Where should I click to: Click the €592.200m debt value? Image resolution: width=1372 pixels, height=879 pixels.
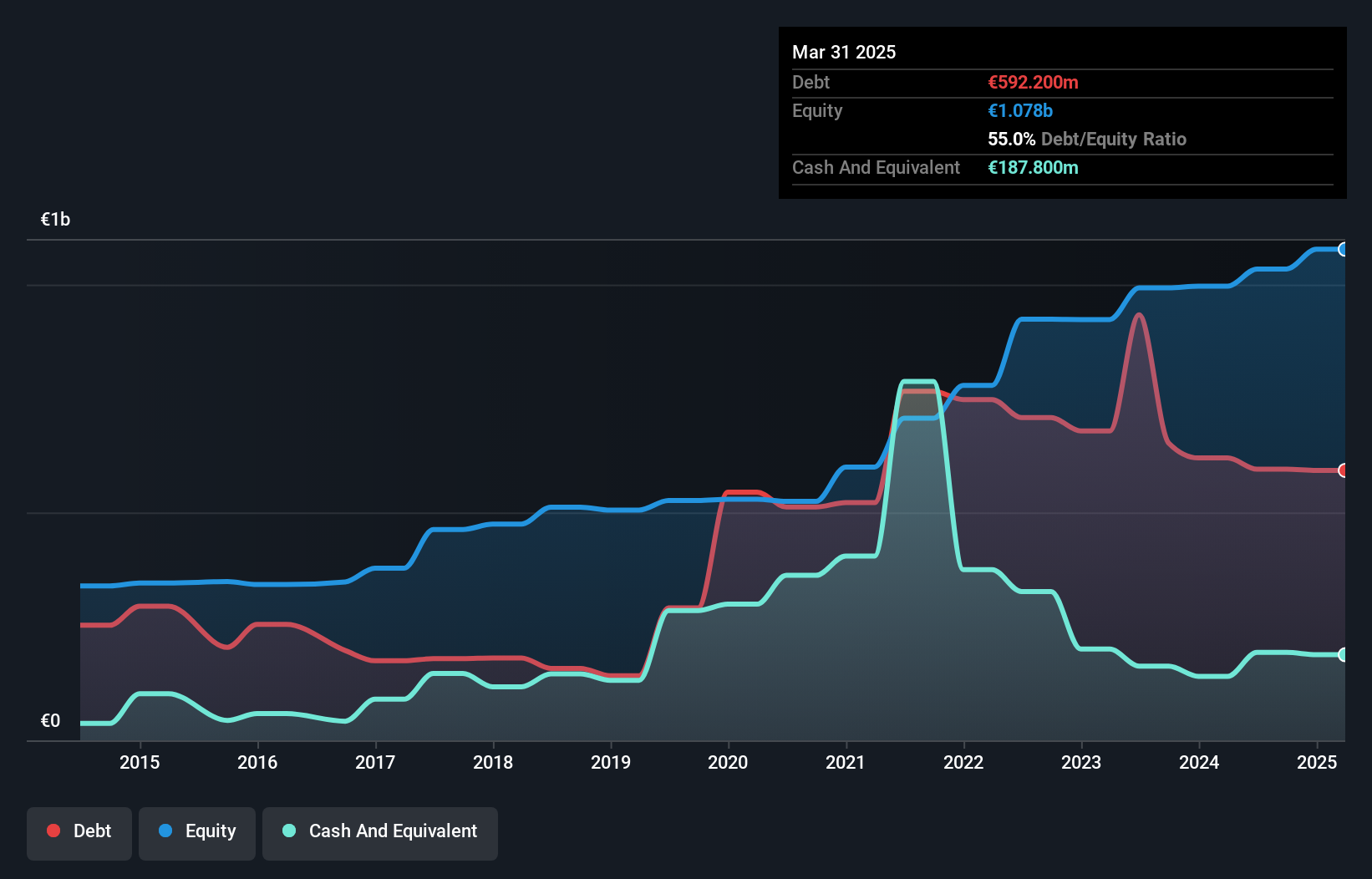click(1033, 82)
